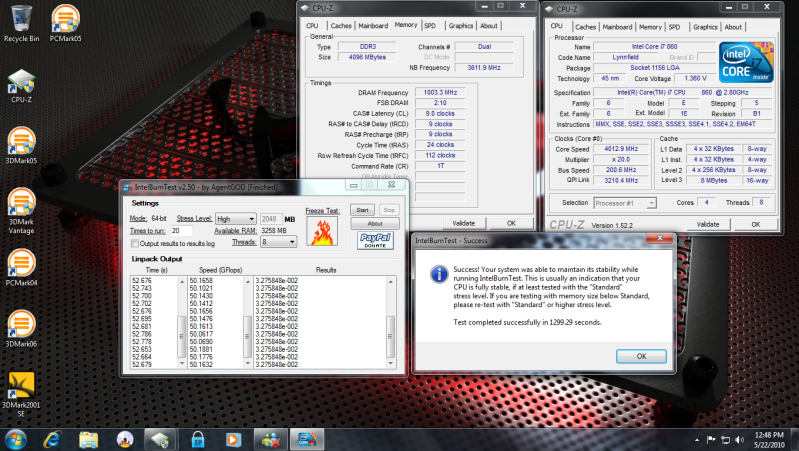
Task: Open the PCMark05 desktop shortcut
Action: [65, 23]
